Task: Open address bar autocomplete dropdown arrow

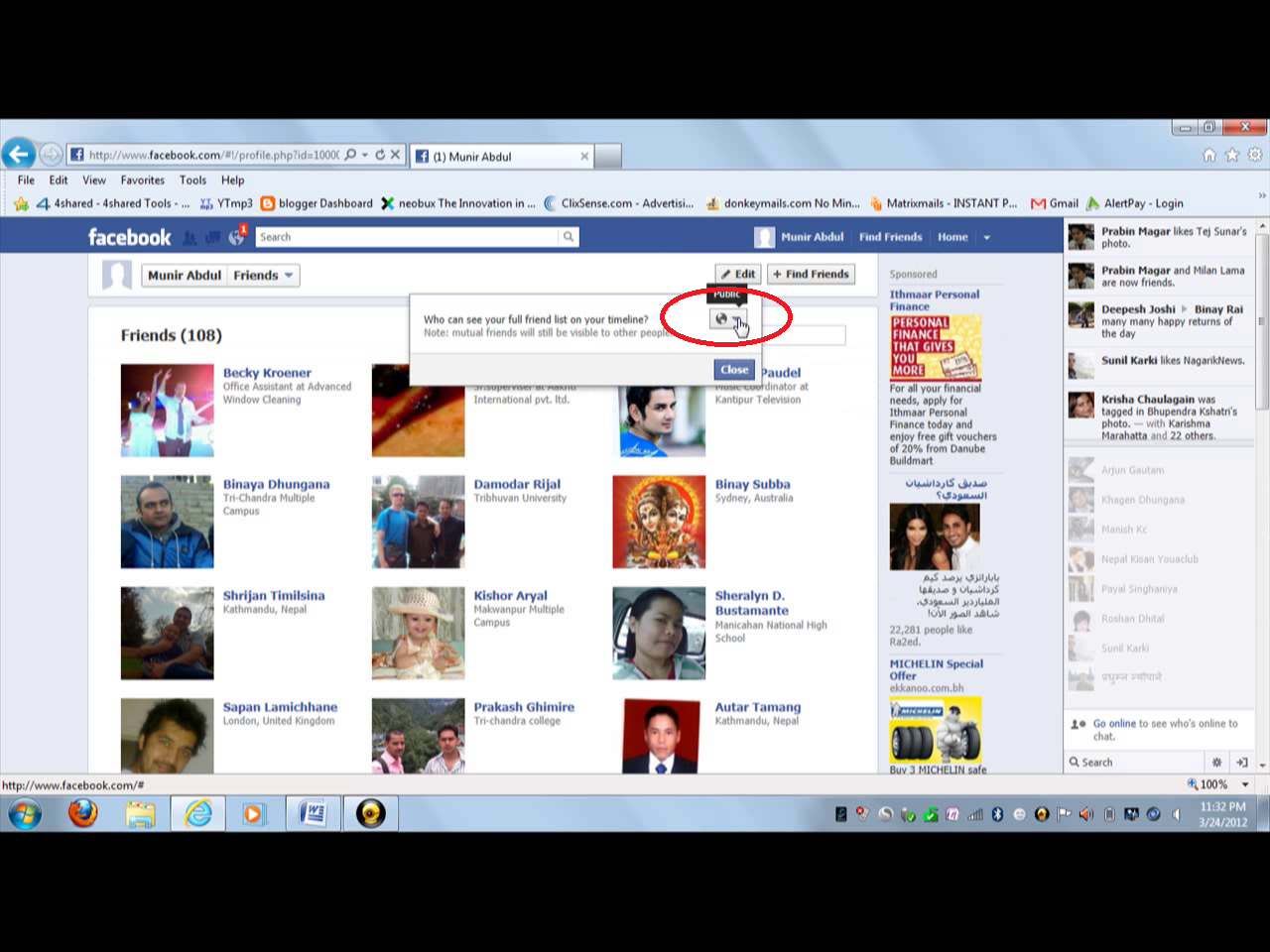Action: (365, 155)
